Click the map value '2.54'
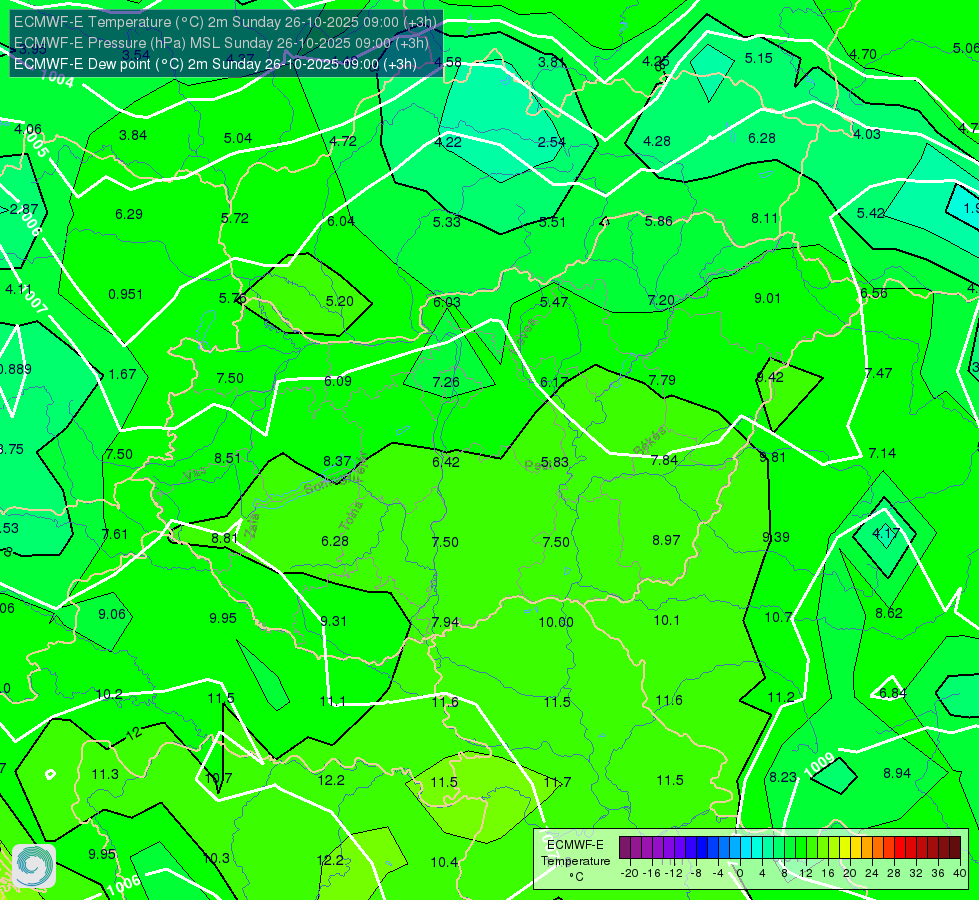The image size is (979, 900). click(551, 142)
